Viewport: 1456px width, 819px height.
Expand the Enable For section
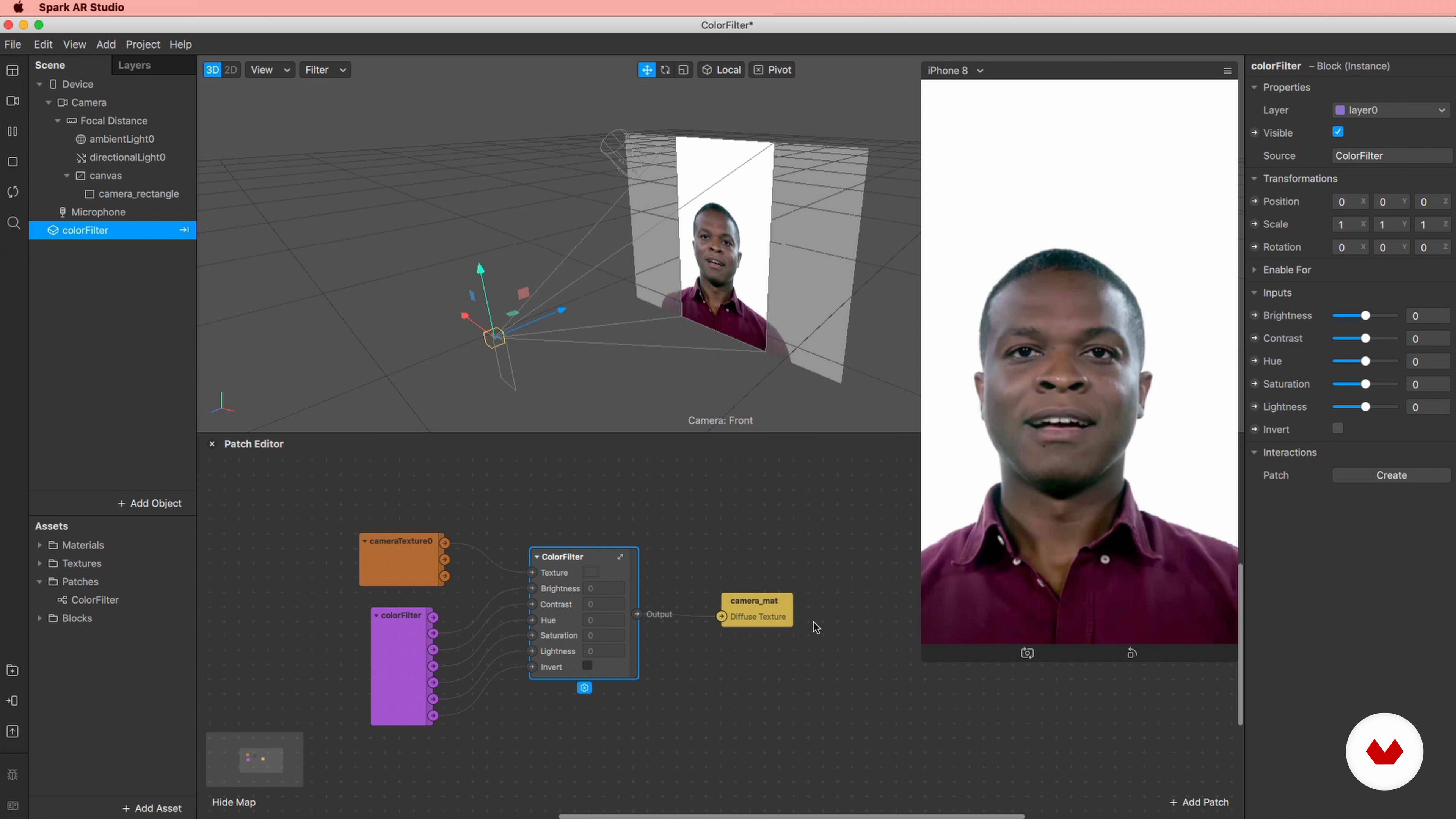[x=1255, y=270]
